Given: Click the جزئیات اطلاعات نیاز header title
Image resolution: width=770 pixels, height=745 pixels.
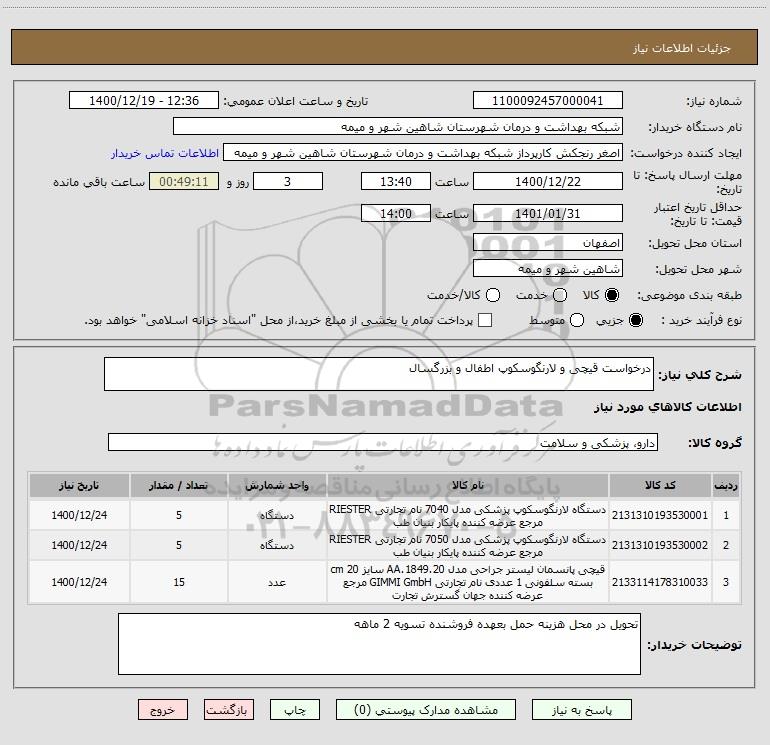Looking at the screenshot, I should coord(682,48).
